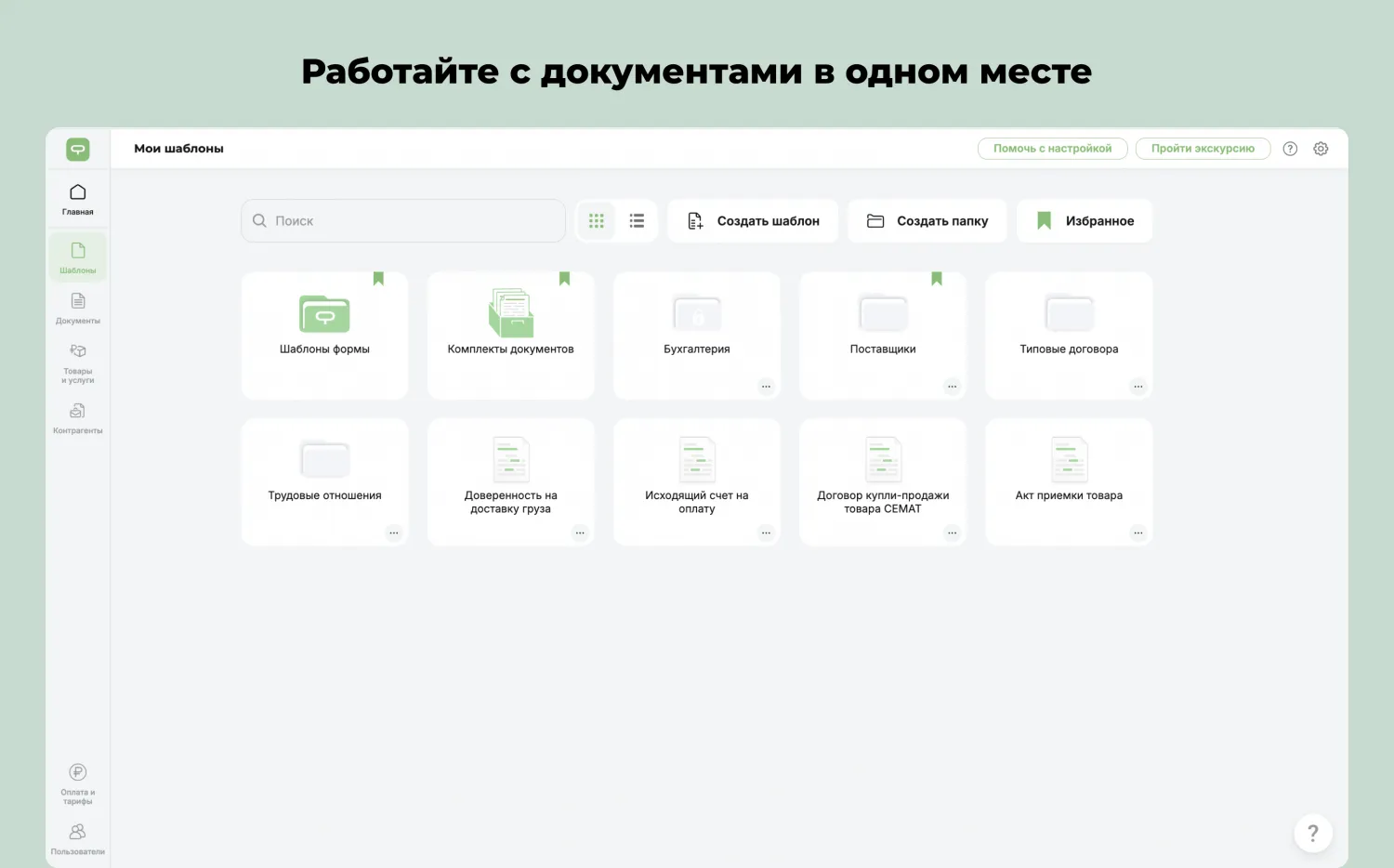Open Пользователи section in sidebar

[x=78, y=838]
